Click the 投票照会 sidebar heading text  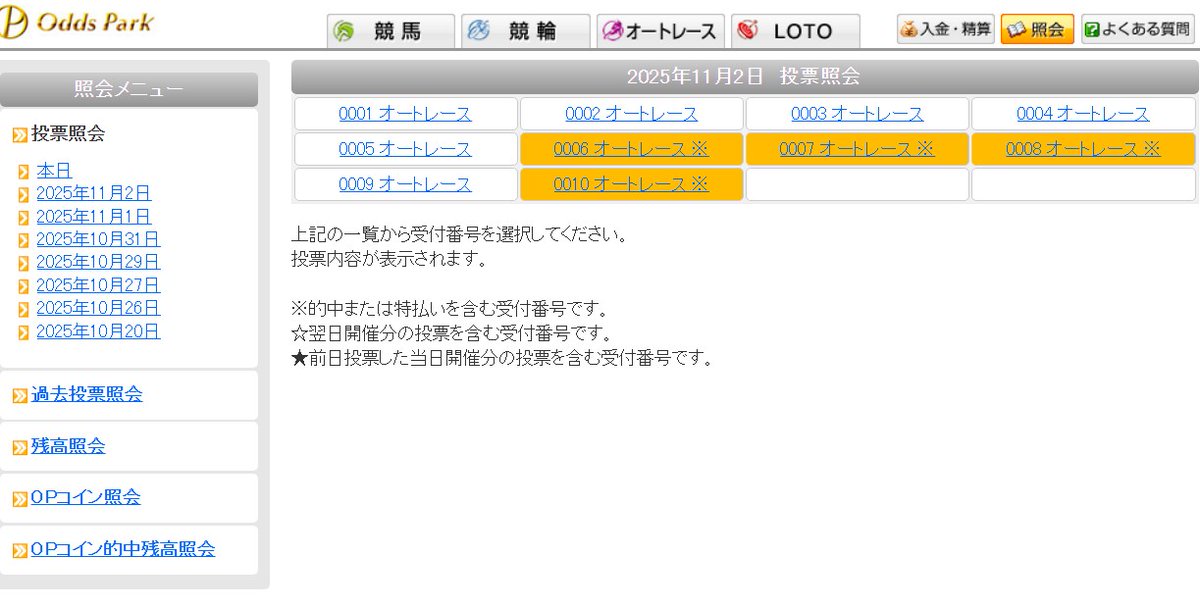68,133
